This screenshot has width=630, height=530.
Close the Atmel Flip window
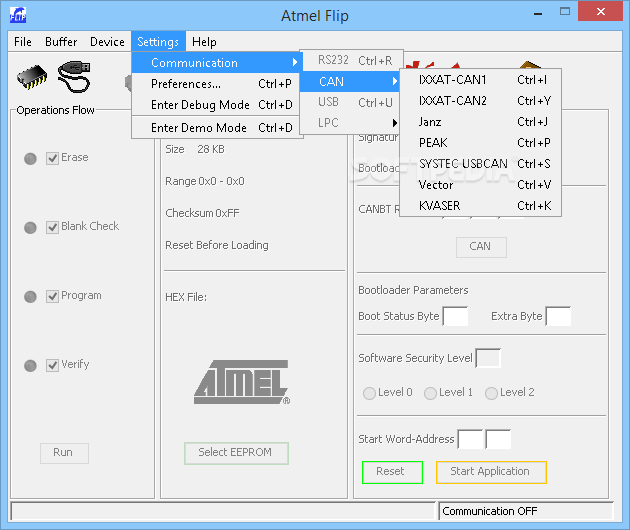(x=601, y=11)
